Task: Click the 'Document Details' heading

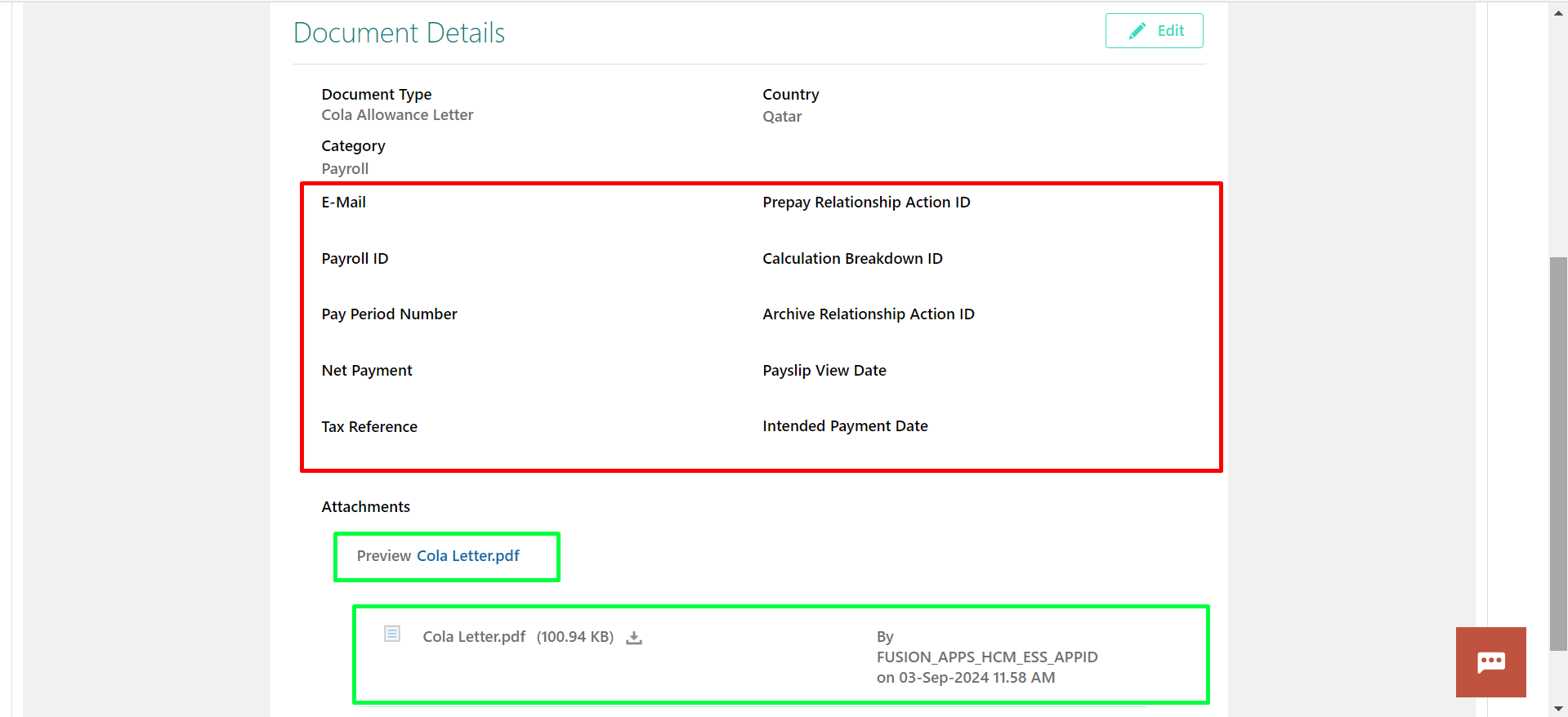Action: 399,33
